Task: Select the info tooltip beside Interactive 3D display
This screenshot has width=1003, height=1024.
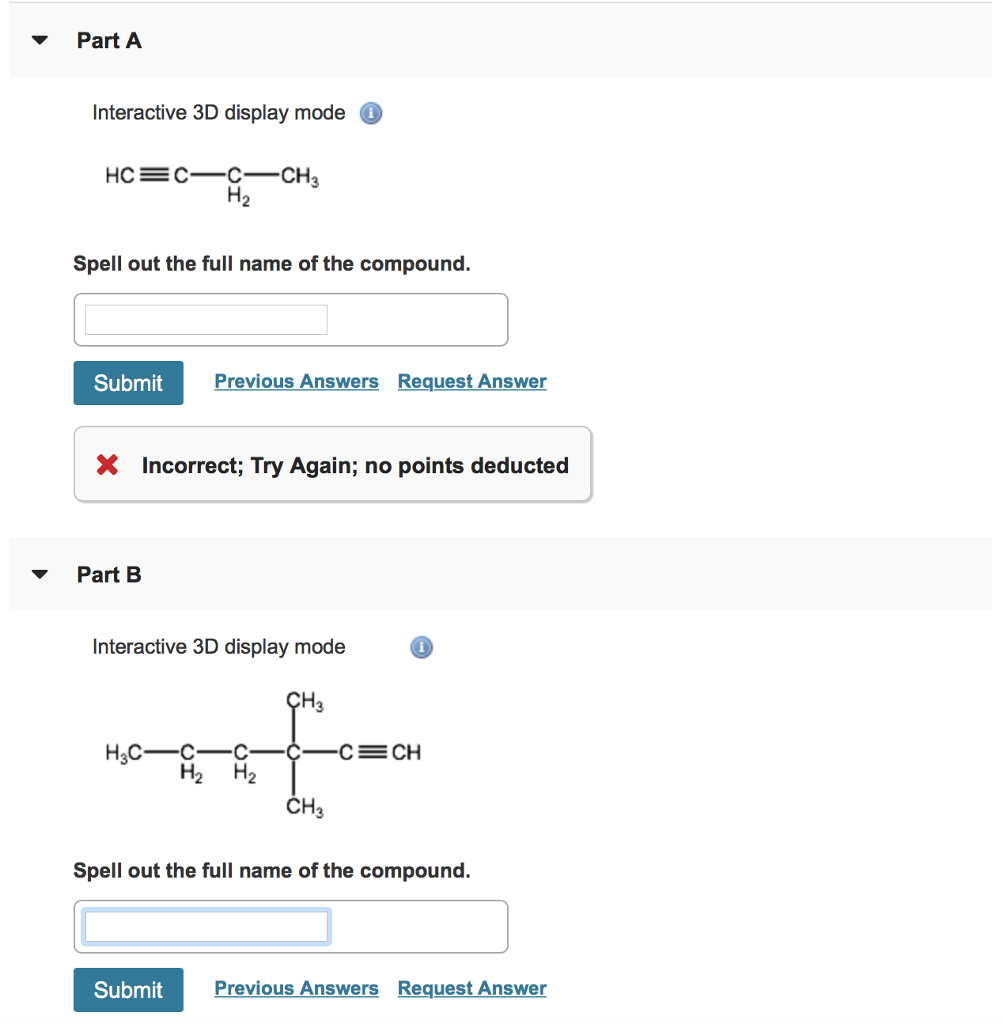Action: (370, 113)
